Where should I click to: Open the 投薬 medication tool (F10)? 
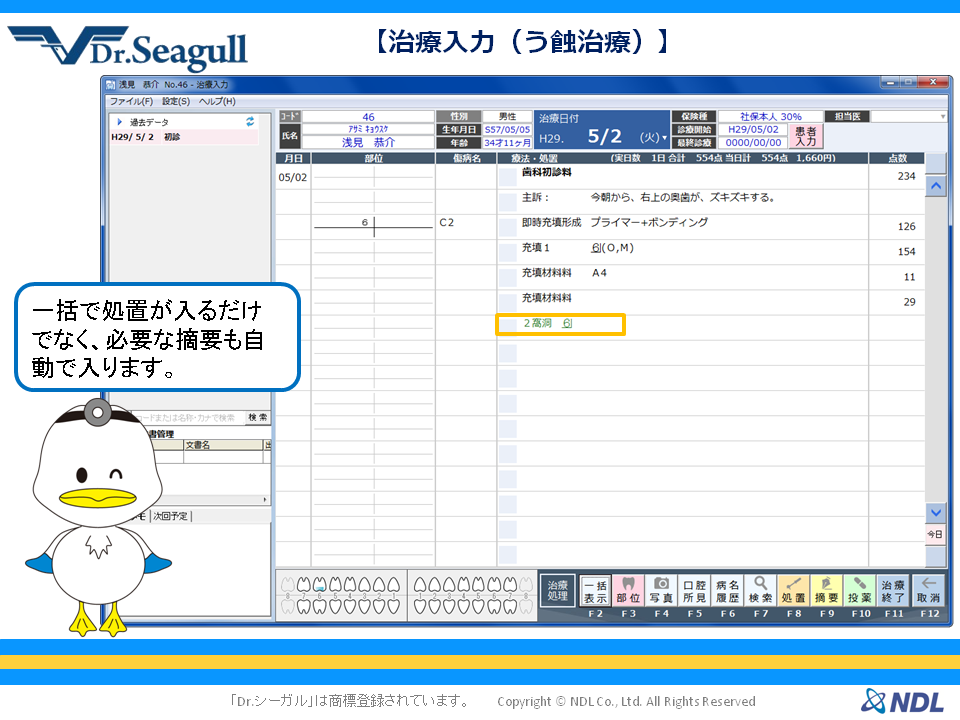click(x=860, y=590)
